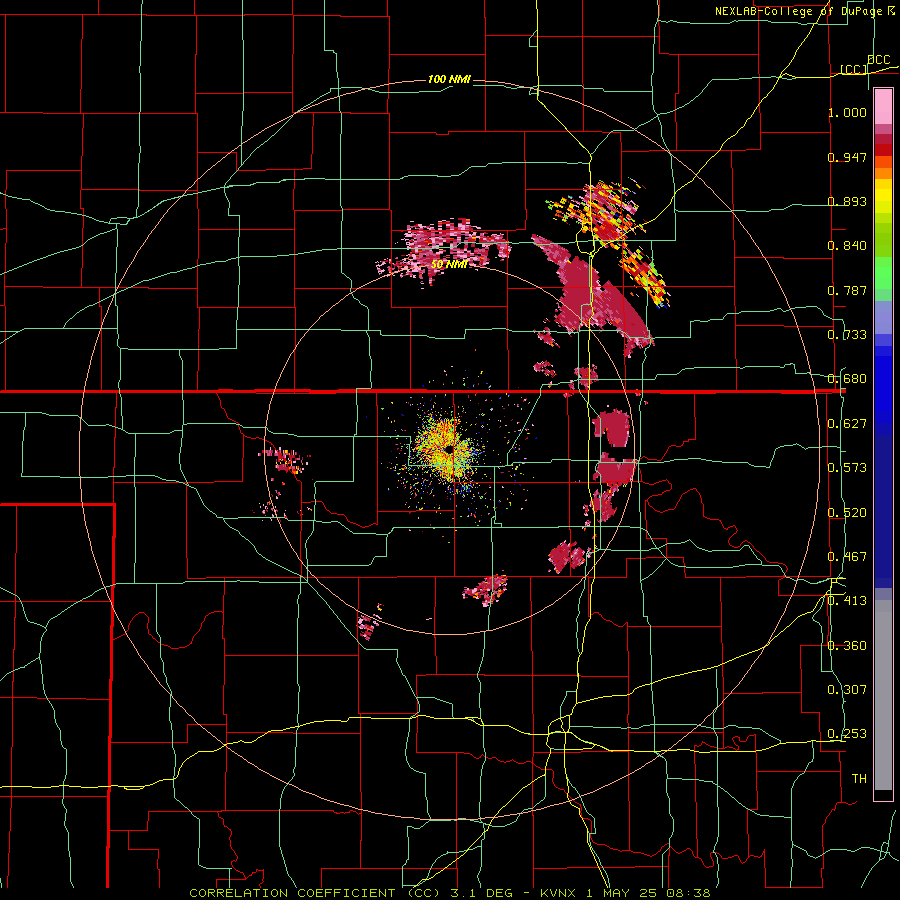Pick the light pink segment of color bar

point(883,107)
